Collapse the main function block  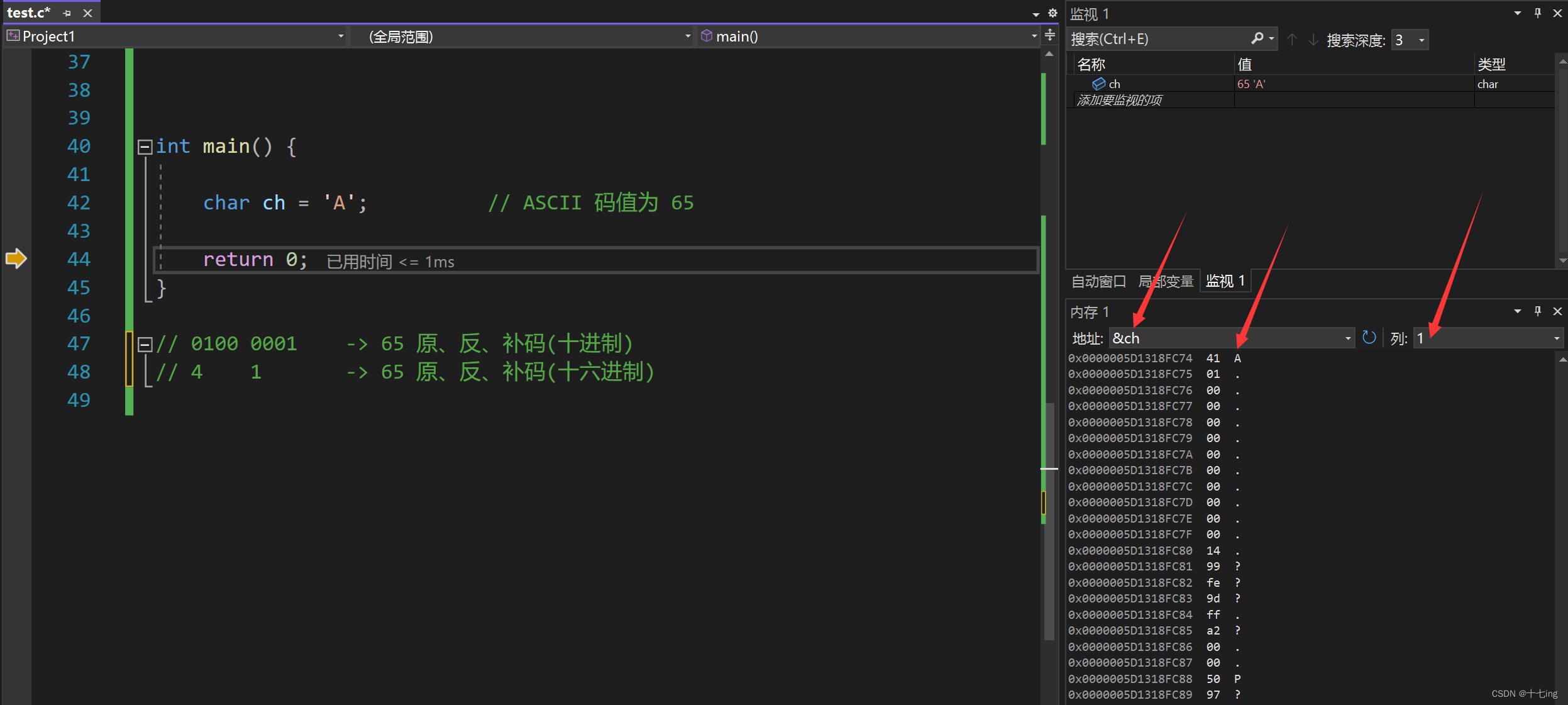pos(145,147)
